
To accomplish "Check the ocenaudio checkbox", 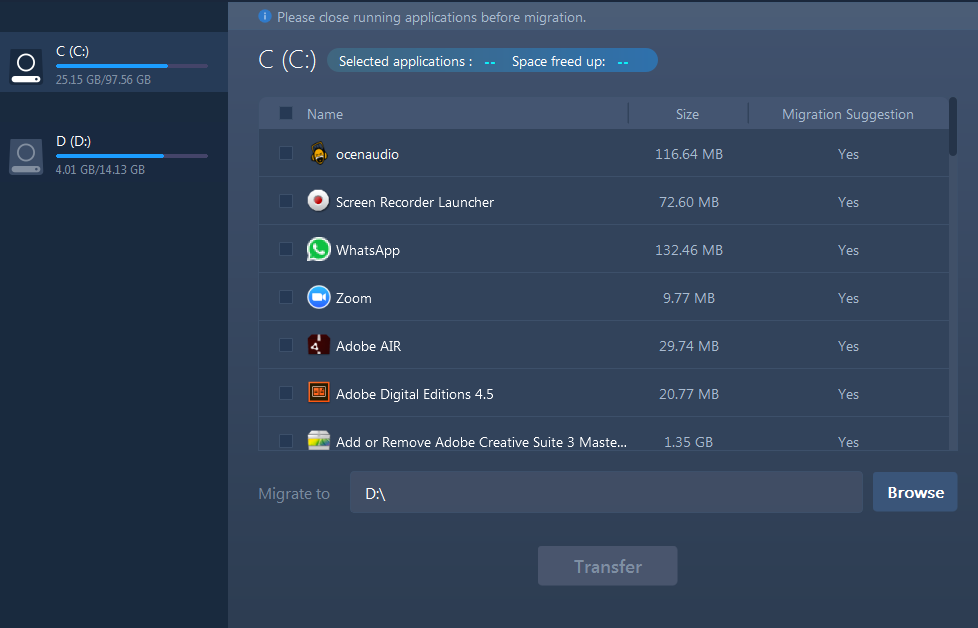I will pyautogui.click(x=286, y=153).
